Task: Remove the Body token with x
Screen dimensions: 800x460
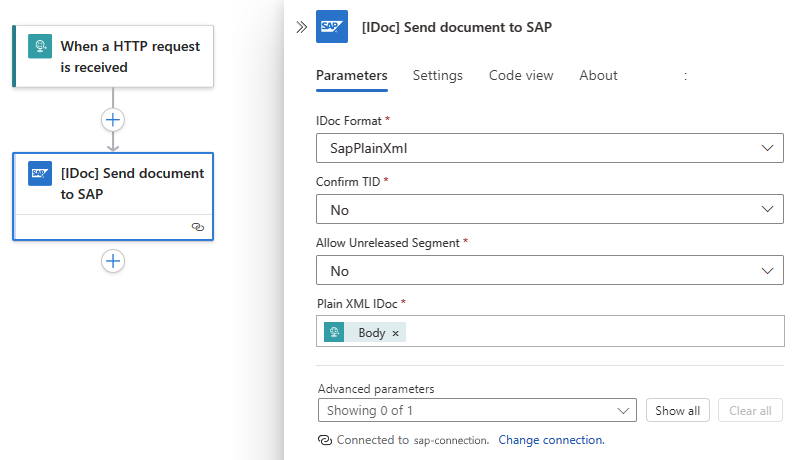Action: (x=395, y=333)
